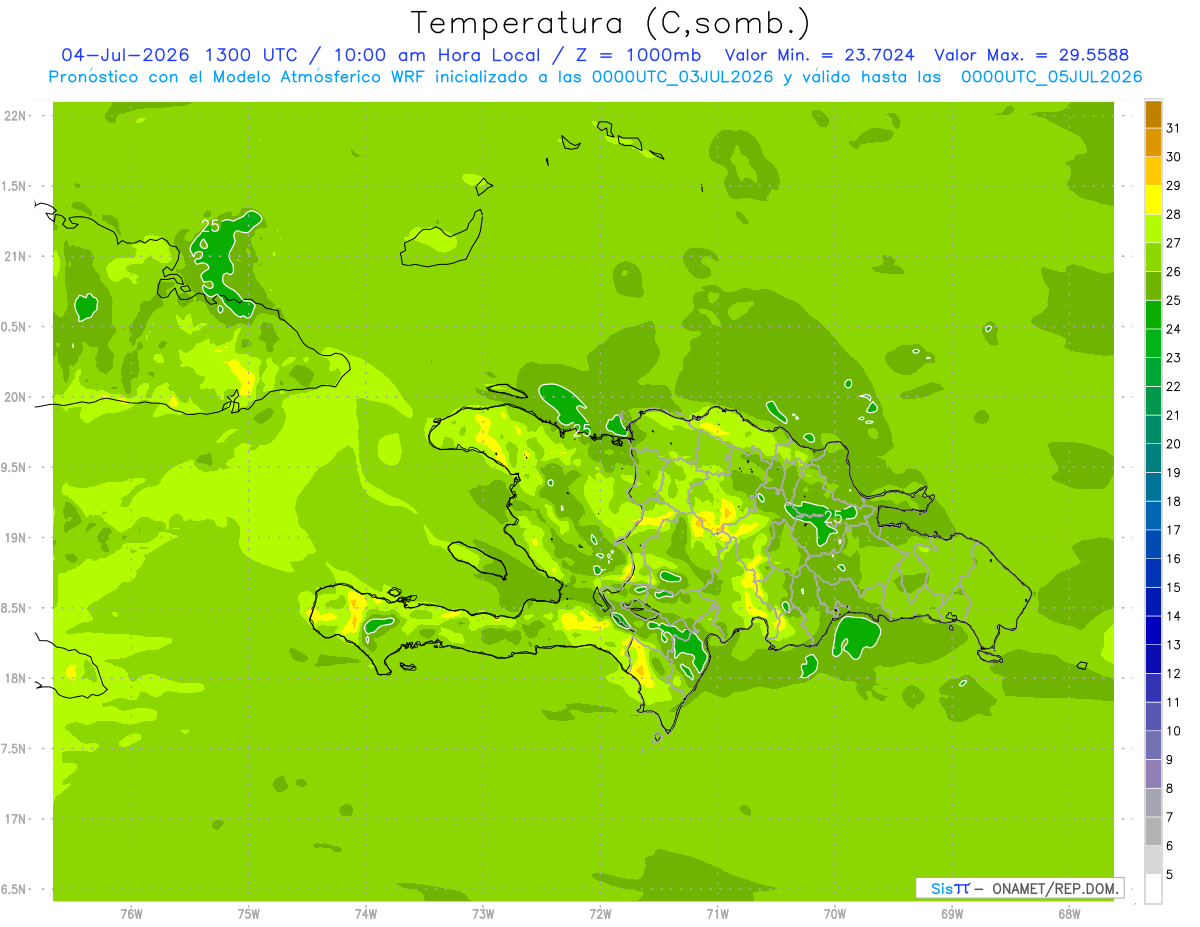Click the colorbar value label "26"
This screenshot has width=1200, height=927.
point(1175,272)
